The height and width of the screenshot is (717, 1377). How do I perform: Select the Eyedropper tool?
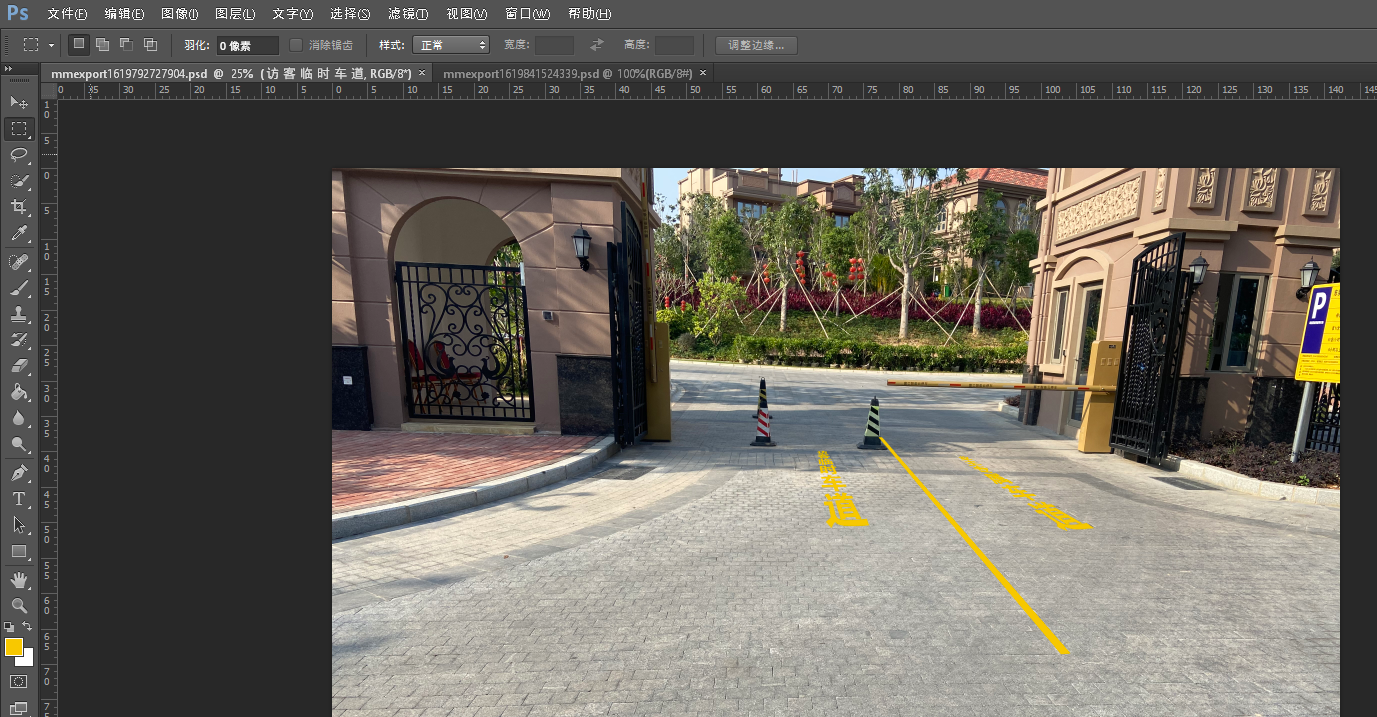coord(19,234)
